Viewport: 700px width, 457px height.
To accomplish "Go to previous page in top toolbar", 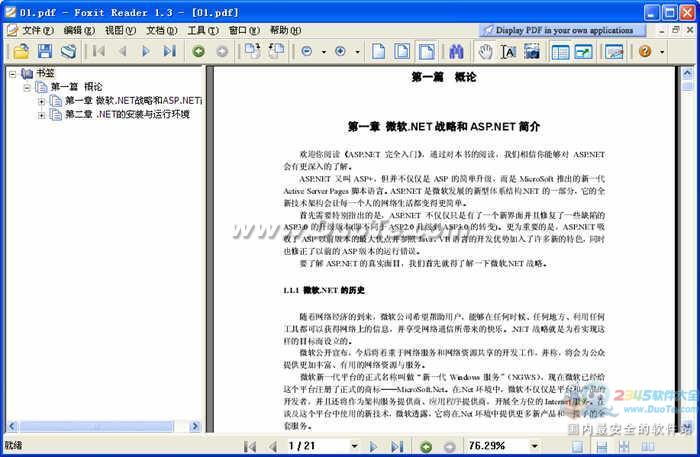I will point(122,51).
